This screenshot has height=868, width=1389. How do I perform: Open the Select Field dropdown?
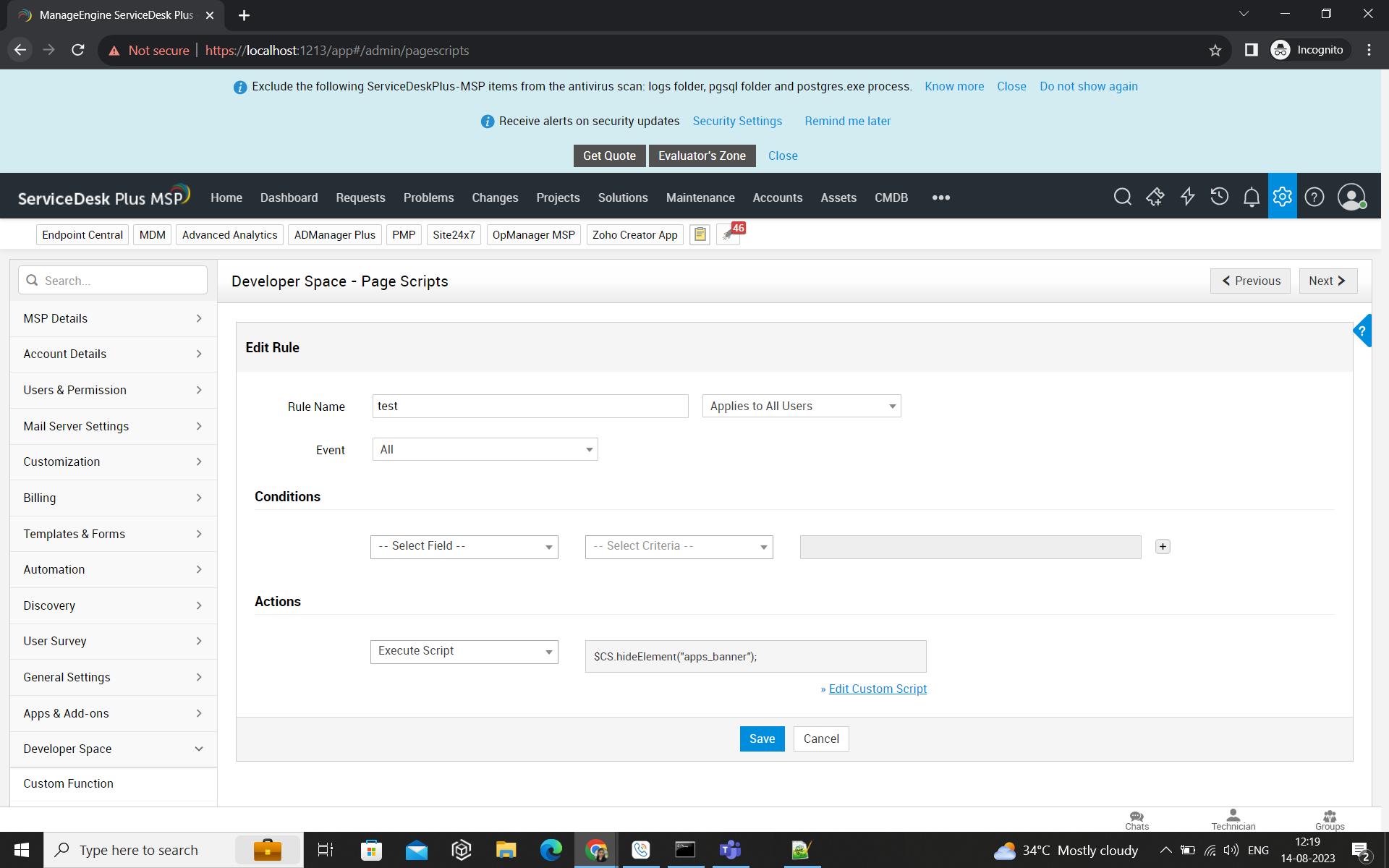[464, 547]
